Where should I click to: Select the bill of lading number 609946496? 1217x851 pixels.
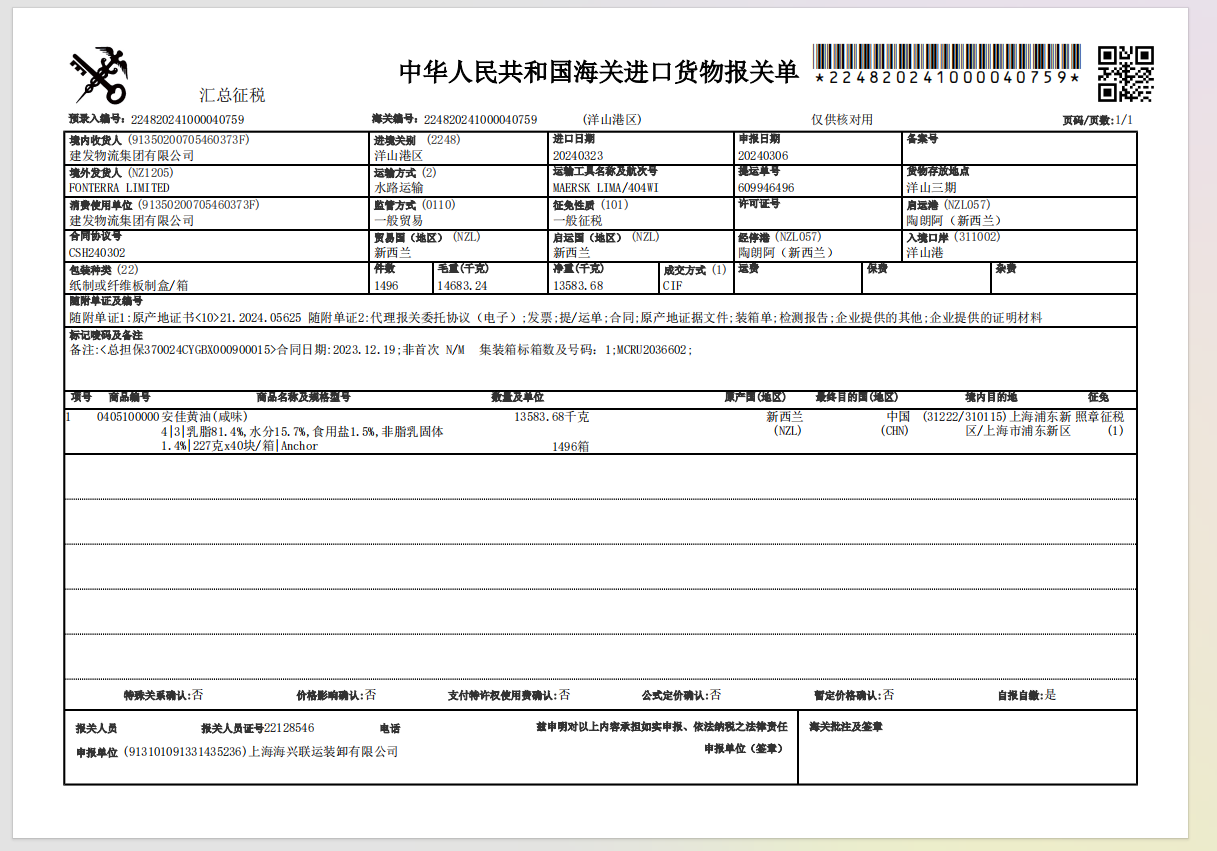pos(766,188)
